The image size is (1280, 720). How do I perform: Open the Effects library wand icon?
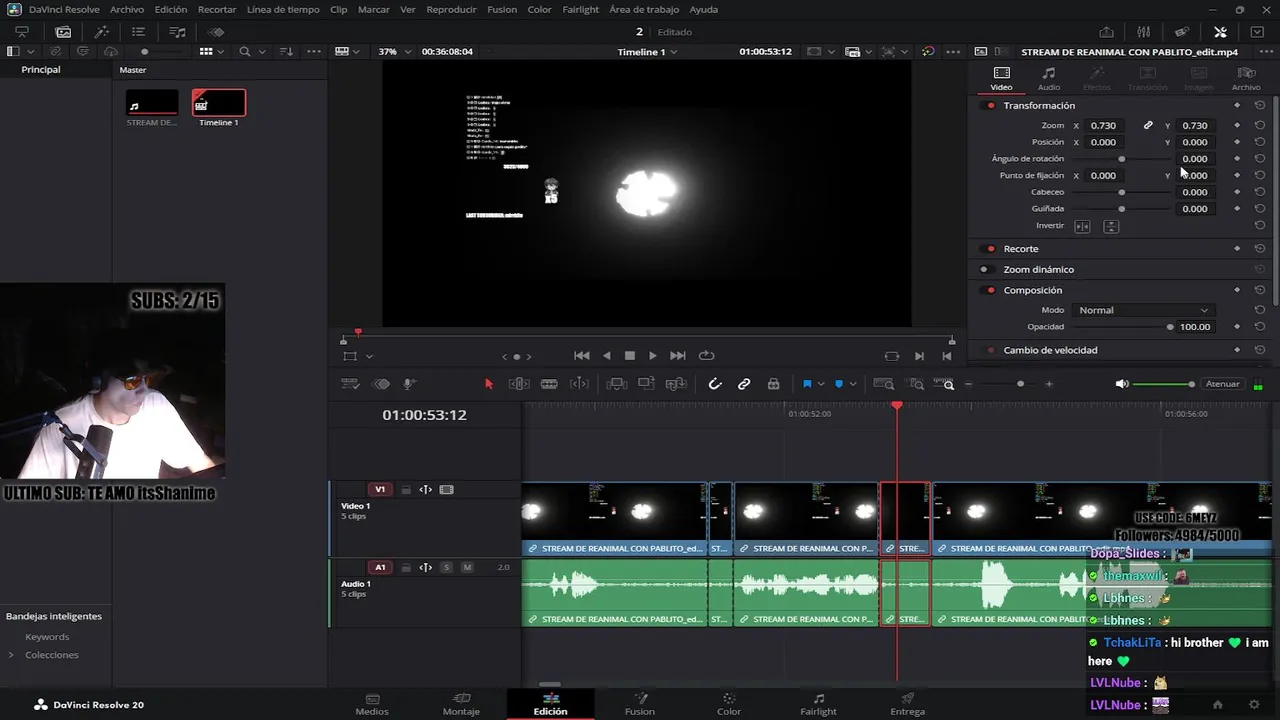pyautogui.click(x=101, y=32)
